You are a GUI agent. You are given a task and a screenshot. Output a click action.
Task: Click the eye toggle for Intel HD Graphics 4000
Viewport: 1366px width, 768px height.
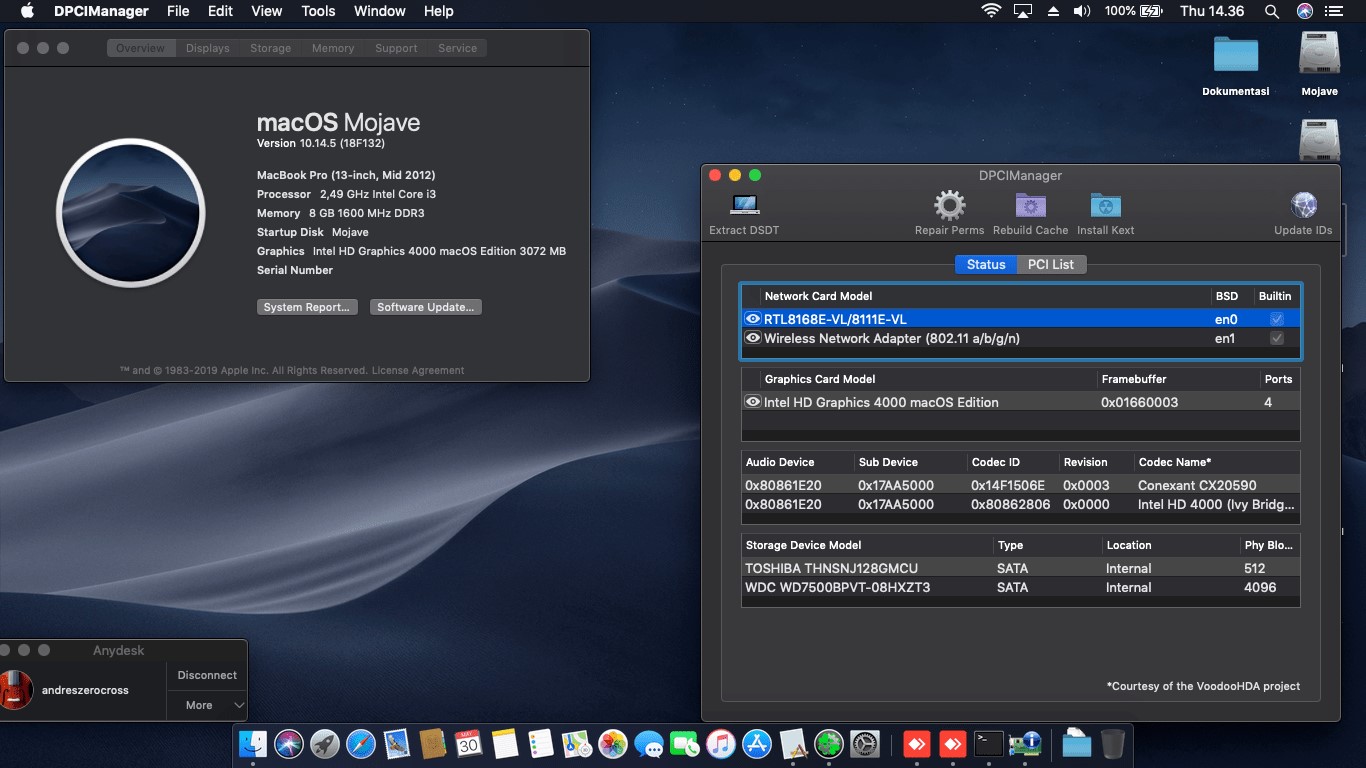(x=753, y=401)
